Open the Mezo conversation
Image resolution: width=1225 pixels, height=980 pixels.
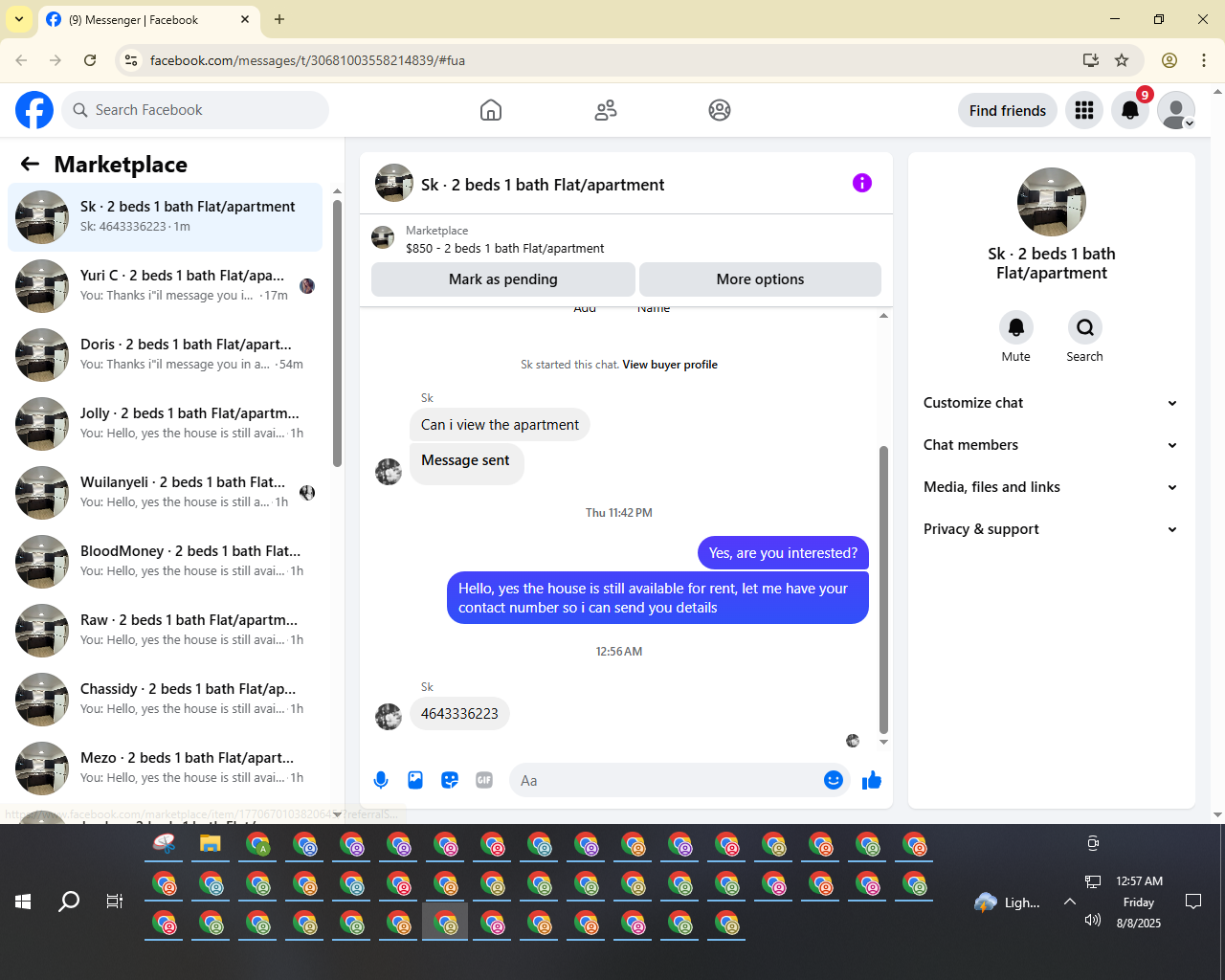[x=165, y=768]
